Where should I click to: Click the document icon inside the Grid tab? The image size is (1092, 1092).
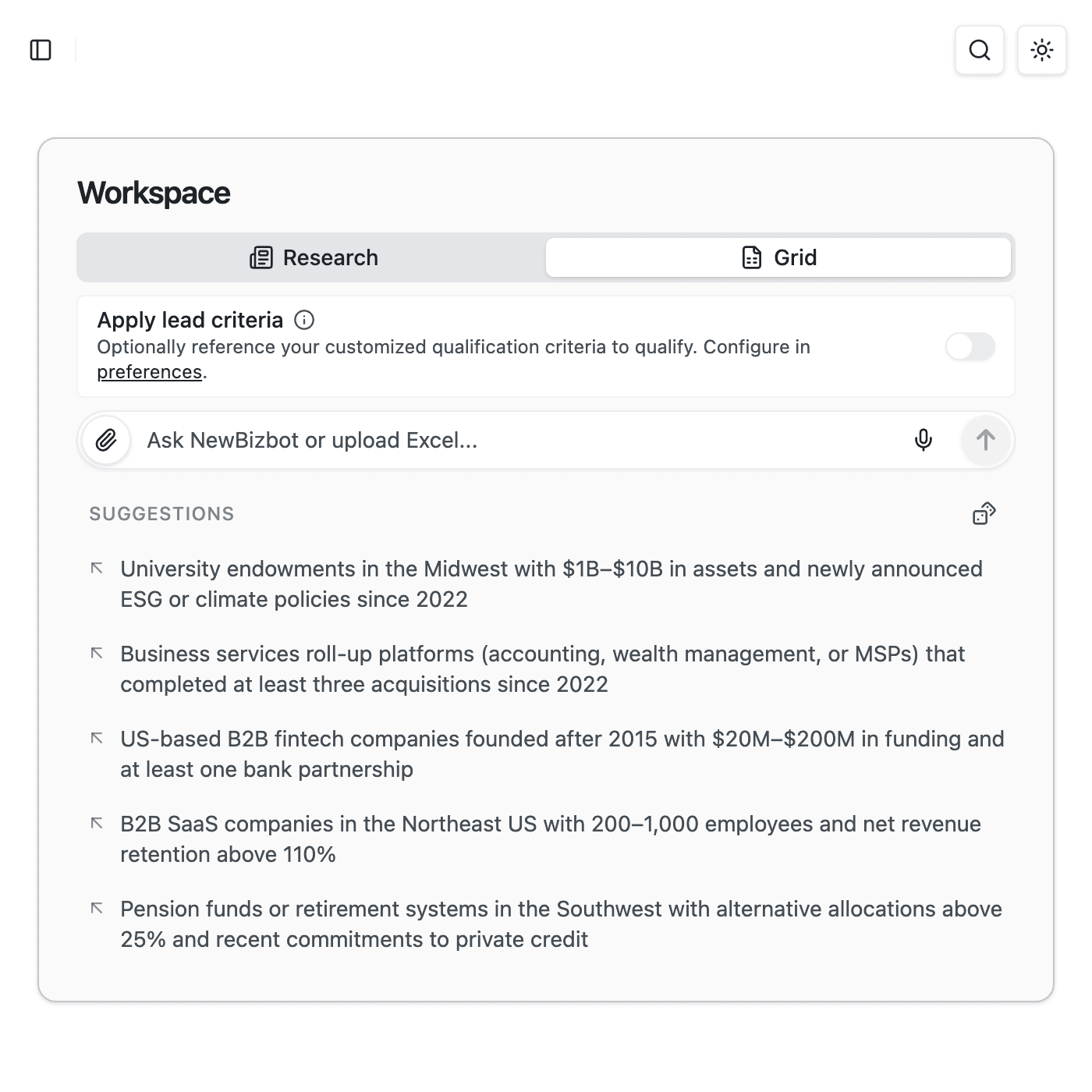coord(750,257)
